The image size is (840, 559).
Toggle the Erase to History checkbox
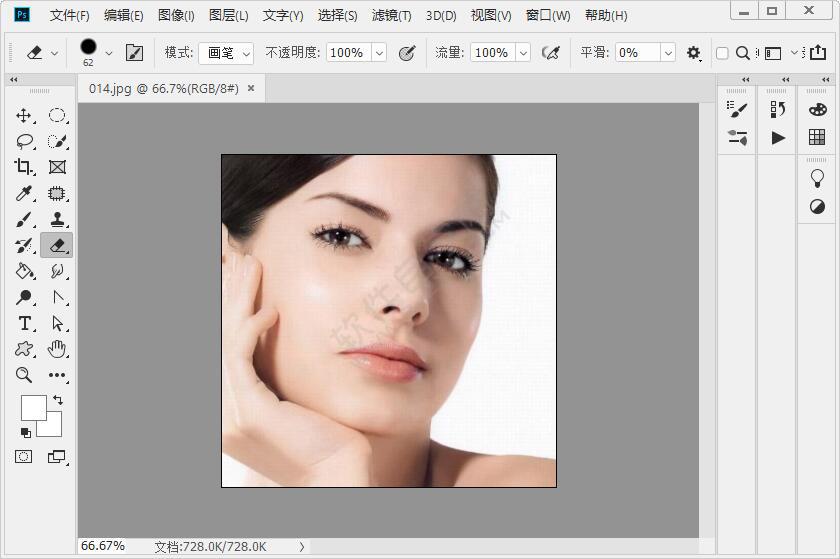(x=722, y=53)
